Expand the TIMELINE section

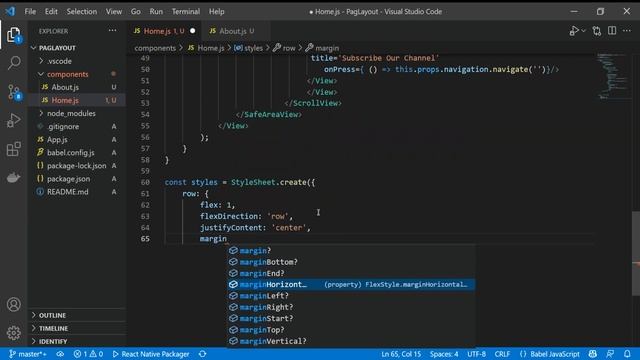[78, 328]
